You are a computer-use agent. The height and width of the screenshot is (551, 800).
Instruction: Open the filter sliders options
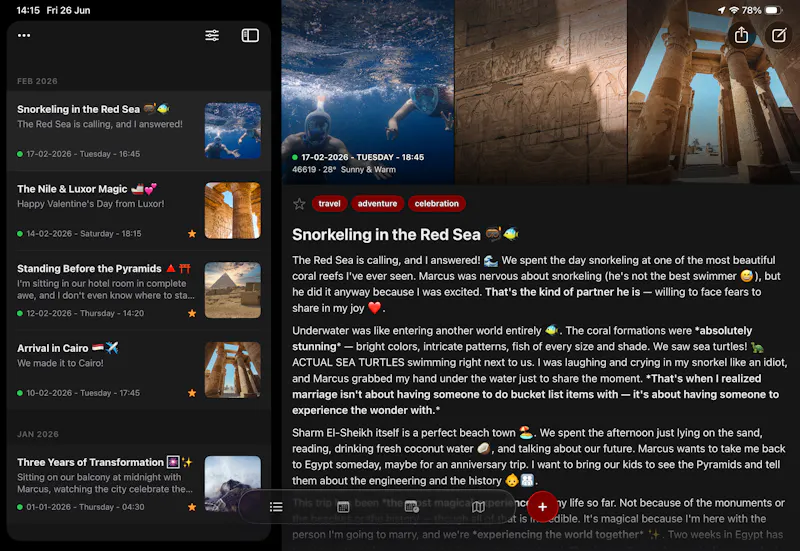[x=212, y=35]
